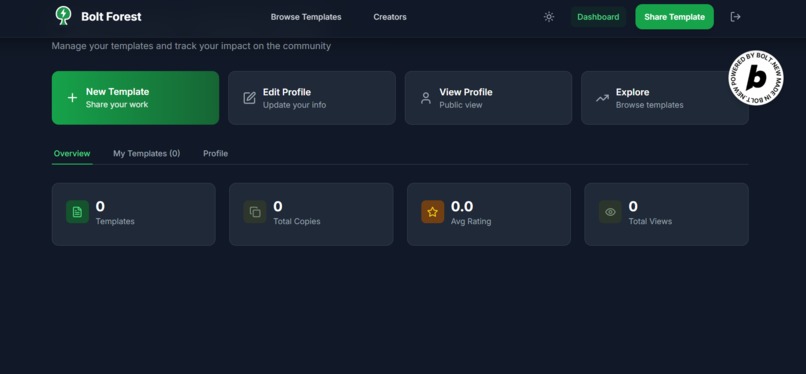The width and height of the screenshot is (806, 374).
Task: Click the 'Update your info' subtitle
Action: (x=295, y=105)
